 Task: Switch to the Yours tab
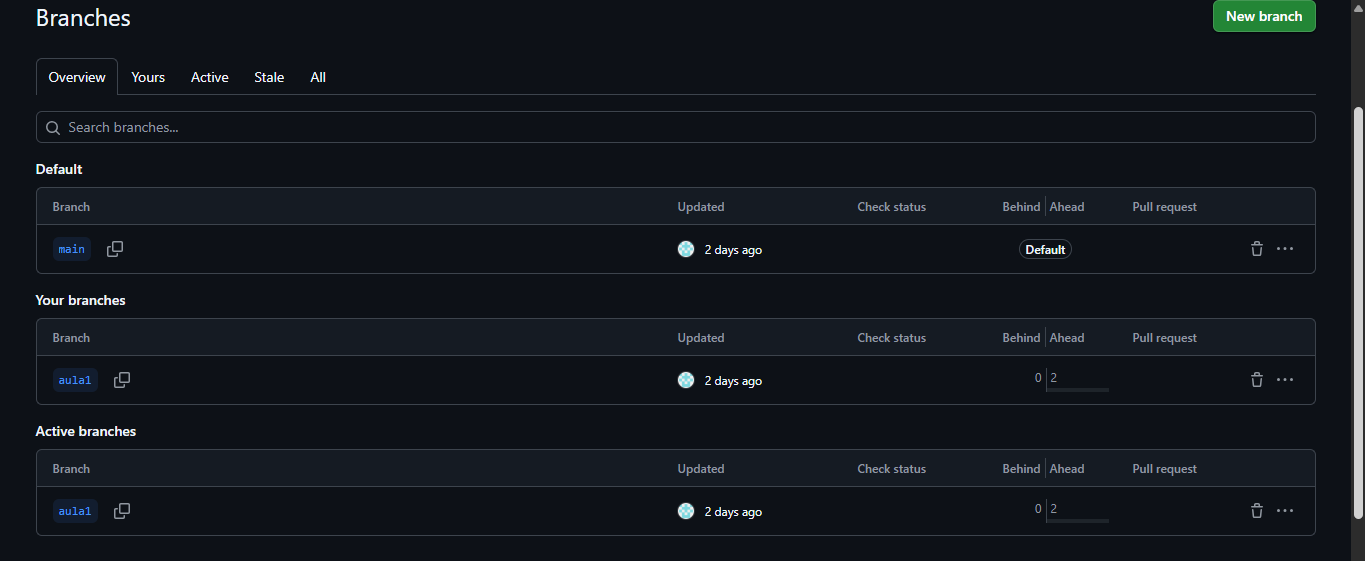click(x=148, y=77)
